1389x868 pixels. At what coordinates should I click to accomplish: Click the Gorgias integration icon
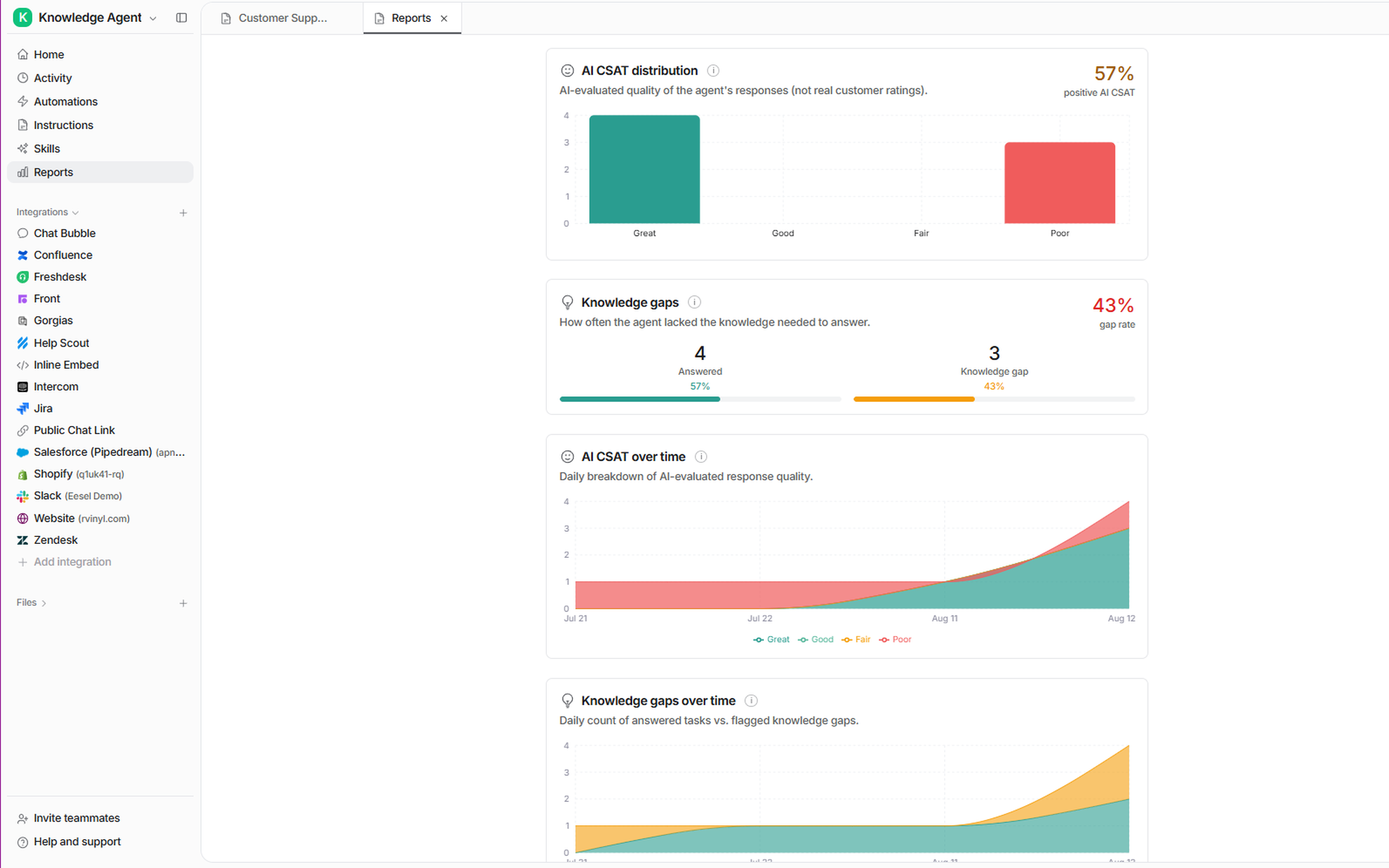pos(23,321)
